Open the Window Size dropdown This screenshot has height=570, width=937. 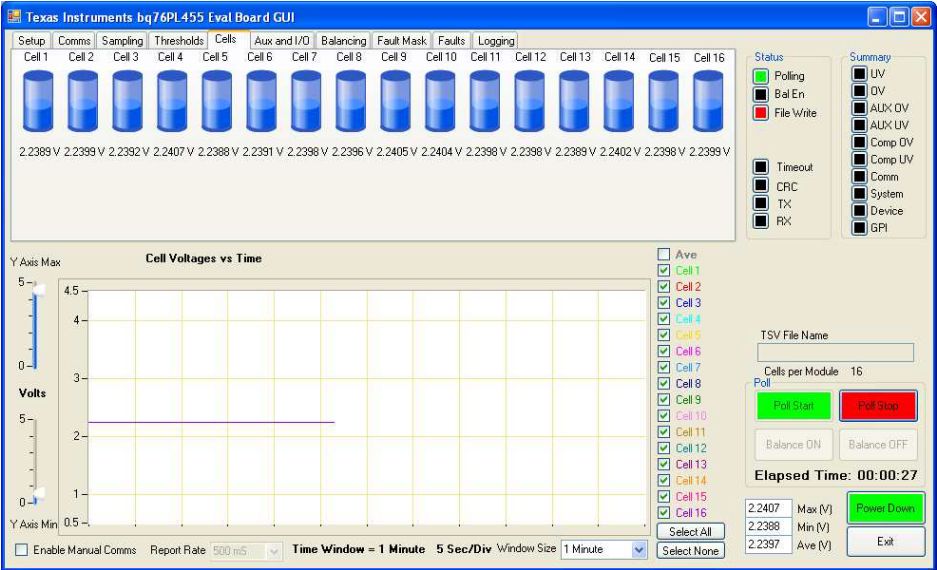tap(639, 549)
